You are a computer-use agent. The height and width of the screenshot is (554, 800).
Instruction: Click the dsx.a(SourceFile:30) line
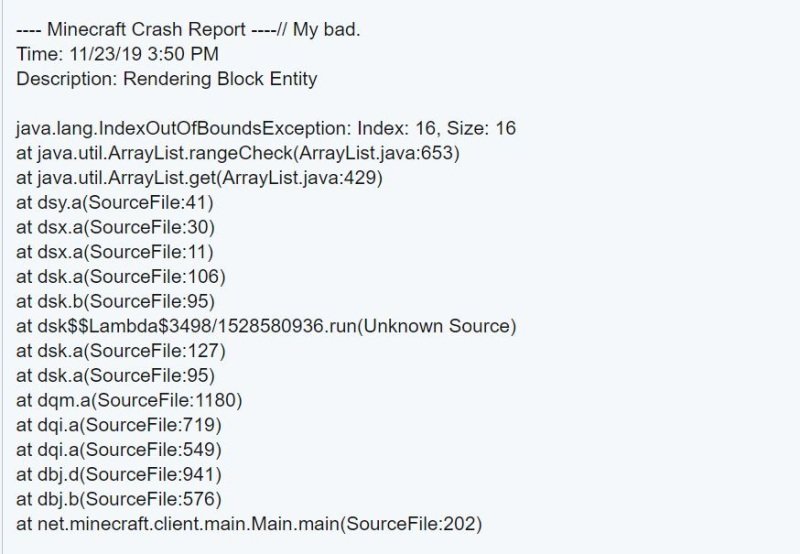point(115,228)
